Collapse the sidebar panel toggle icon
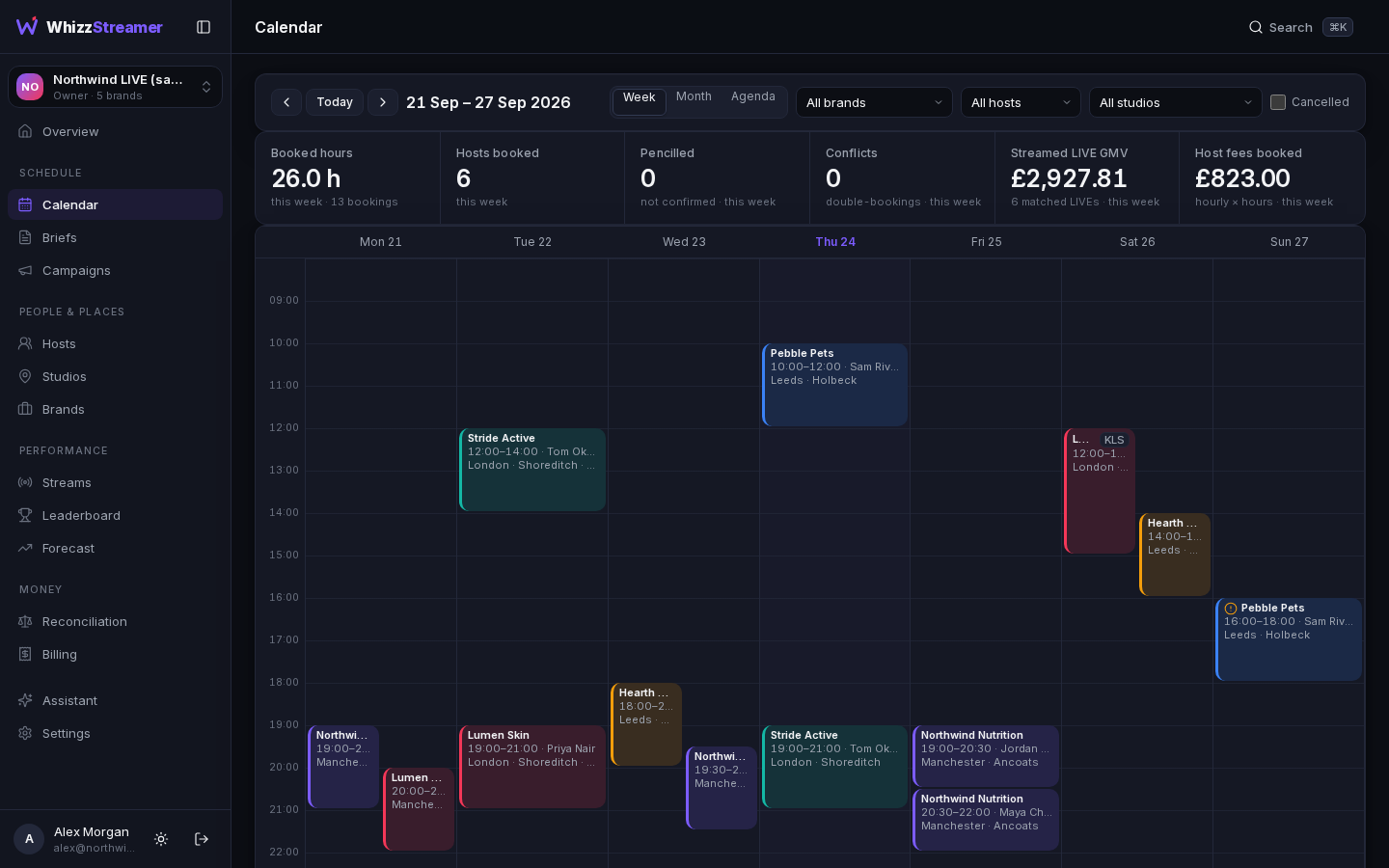This screenshot has height=868, width=1389. click(x=204, y=27)
